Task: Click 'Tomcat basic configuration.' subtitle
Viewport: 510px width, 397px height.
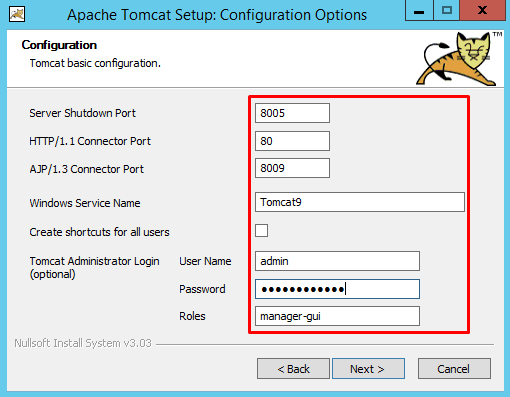Action: (95, 63)
